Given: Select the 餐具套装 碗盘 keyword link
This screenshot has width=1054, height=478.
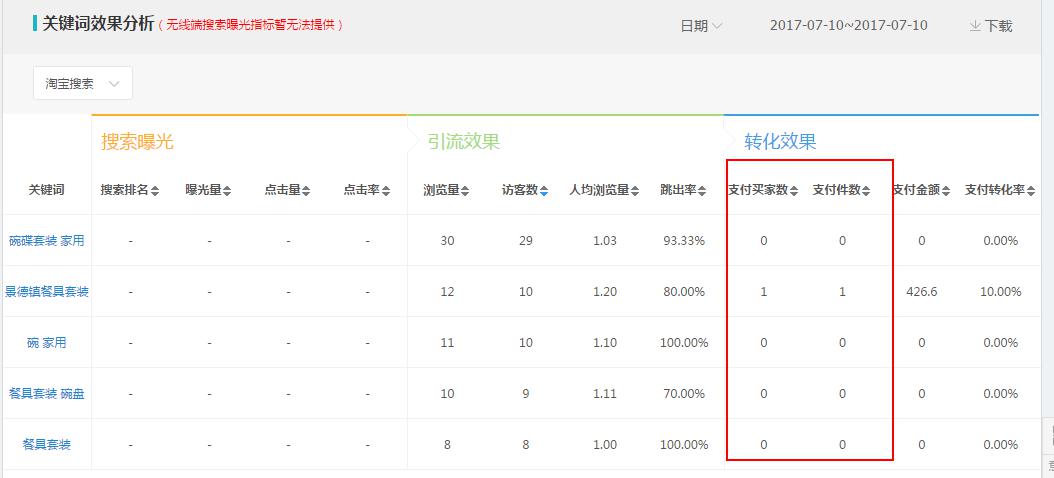Looking at the screenshot, I should click(x=47, y=394).
